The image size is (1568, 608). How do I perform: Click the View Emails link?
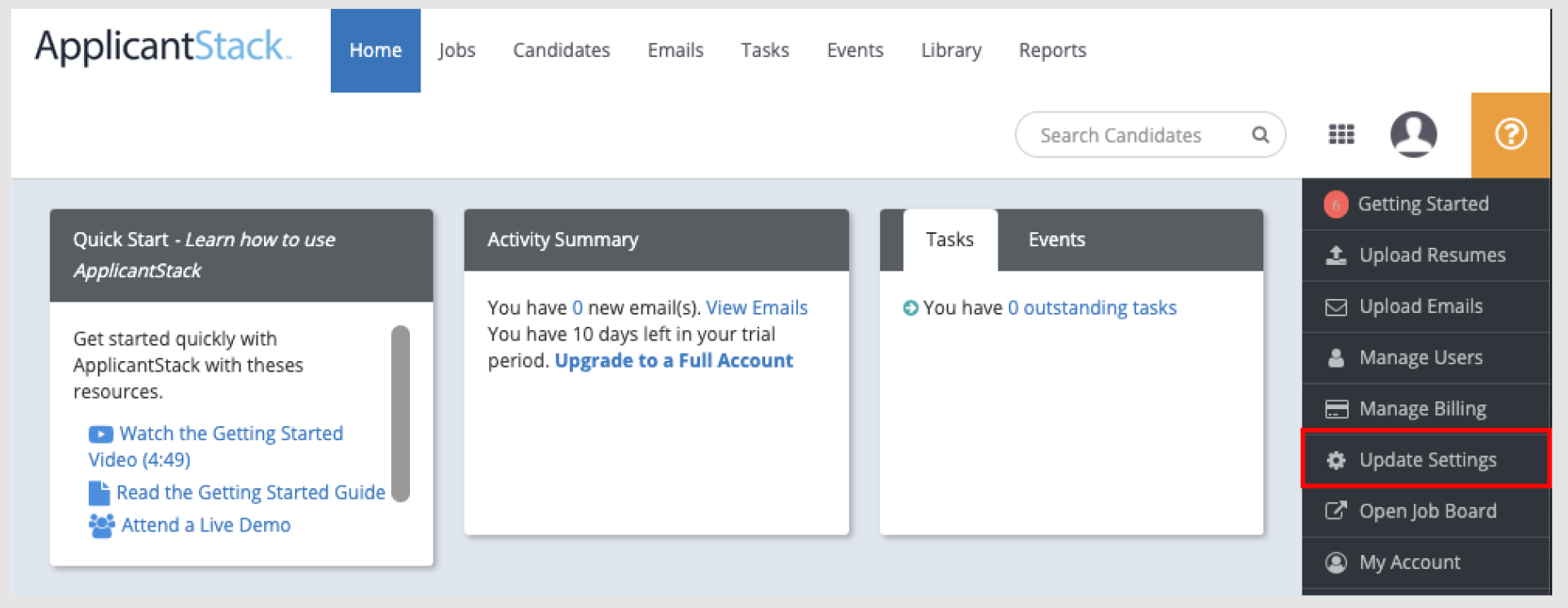(x=756, y=308)
